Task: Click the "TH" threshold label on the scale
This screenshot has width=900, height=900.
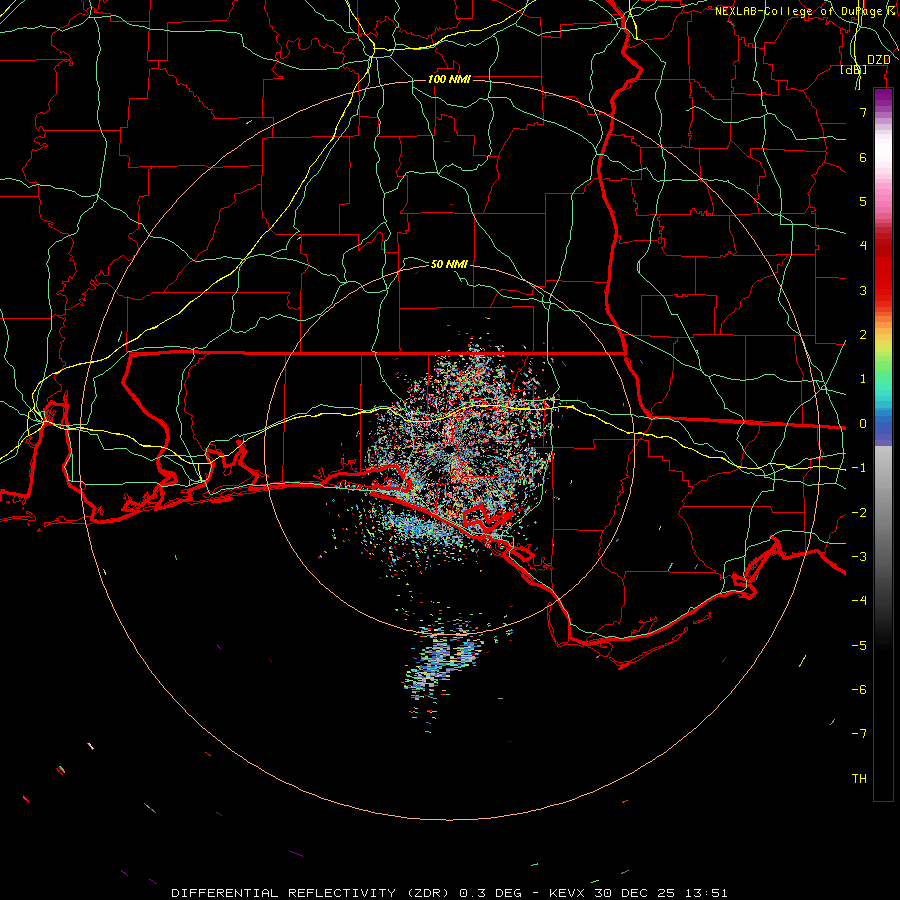Action: [x=859, y=779]
